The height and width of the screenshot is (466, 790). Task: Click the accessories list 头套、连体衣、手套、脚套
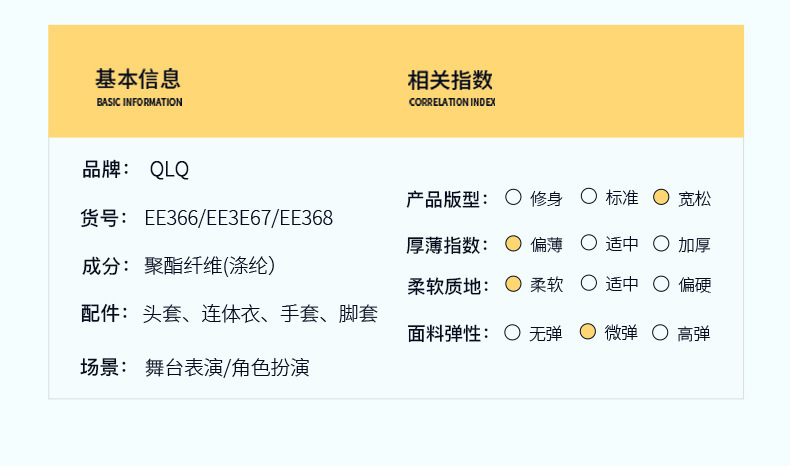[x=260, y=315]
